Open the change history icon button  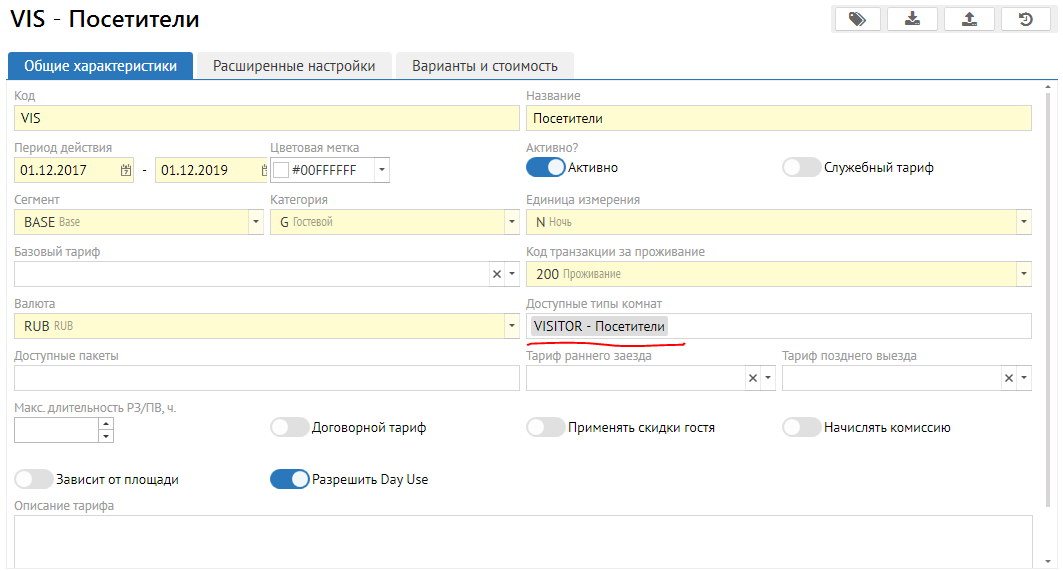tap(1026, 19)
